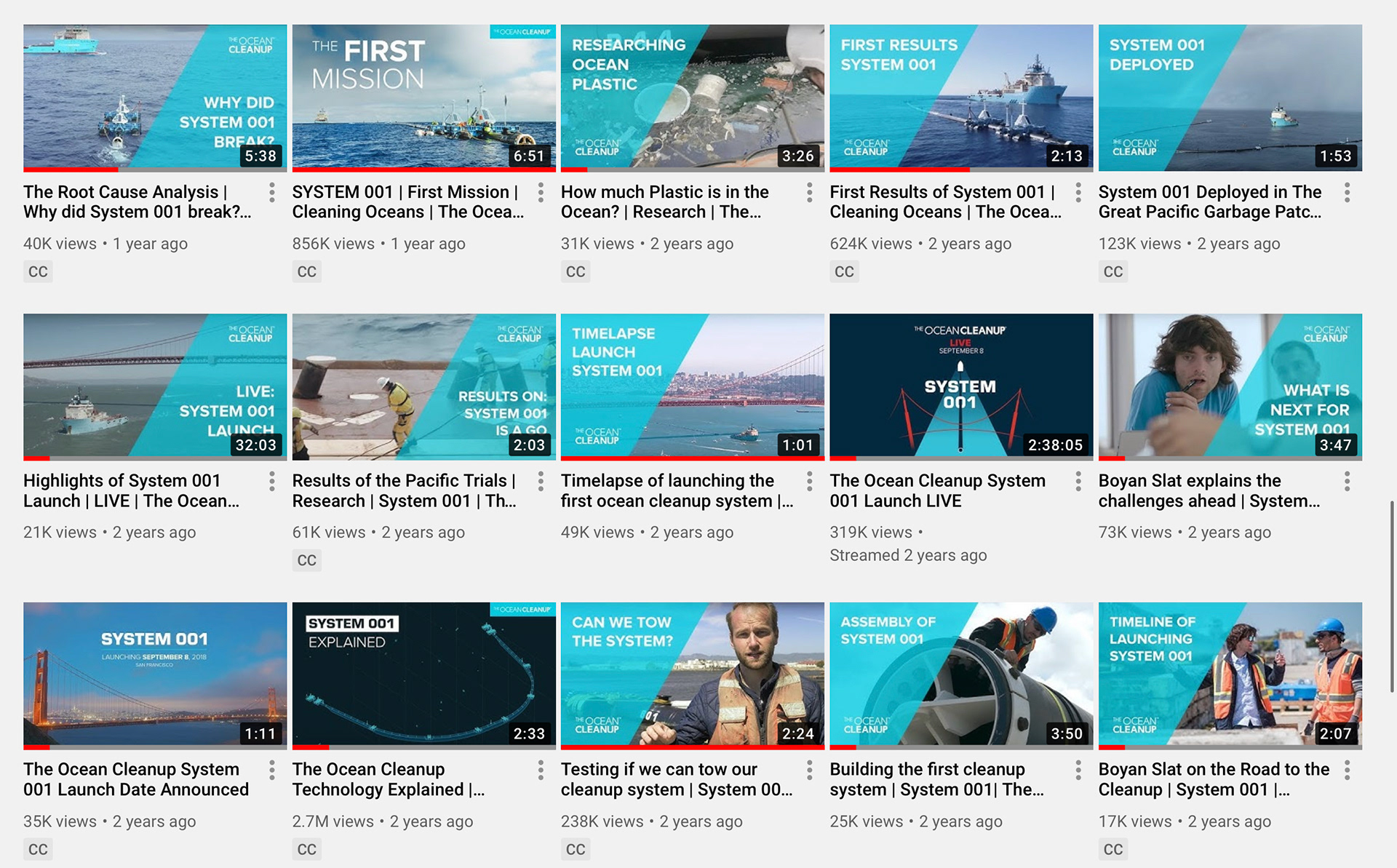Play 'Assembly of System 001' thumbnail
1397x868 pixels.
coord(961,675)
